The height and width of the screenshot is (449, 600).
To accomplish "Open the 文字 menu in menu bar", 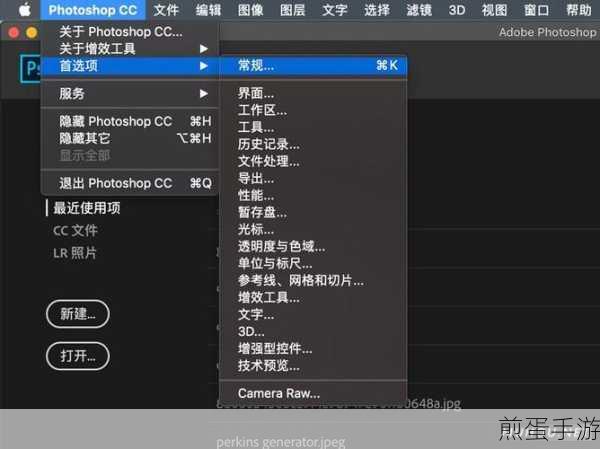I will click(x=334, y=10).
